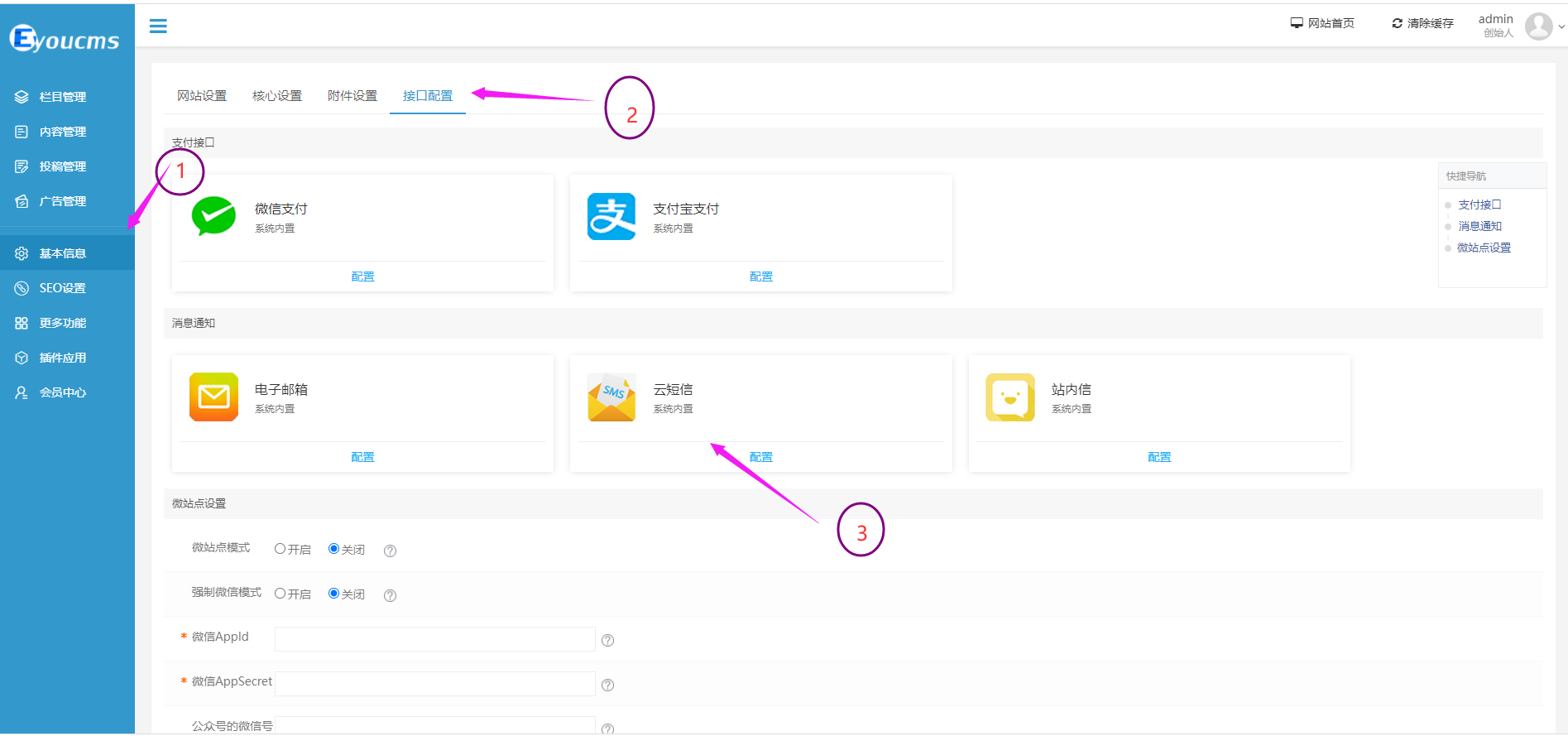
Task: Click the 站内信 card title
Action: click(x=1072, y=389)
